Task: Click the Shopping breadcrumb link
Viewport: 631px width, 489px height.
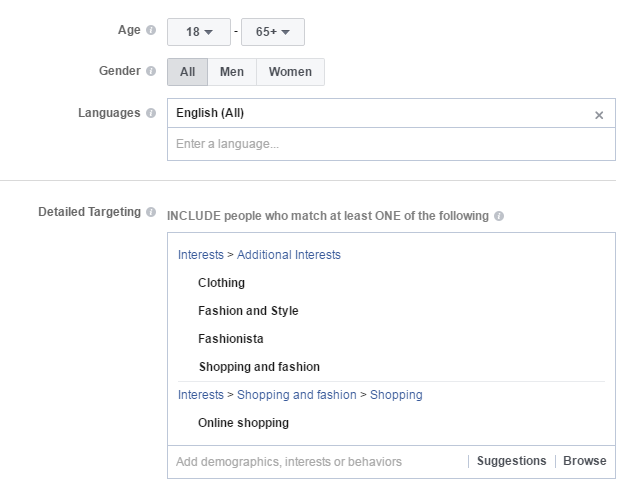Action: (396, 395)
